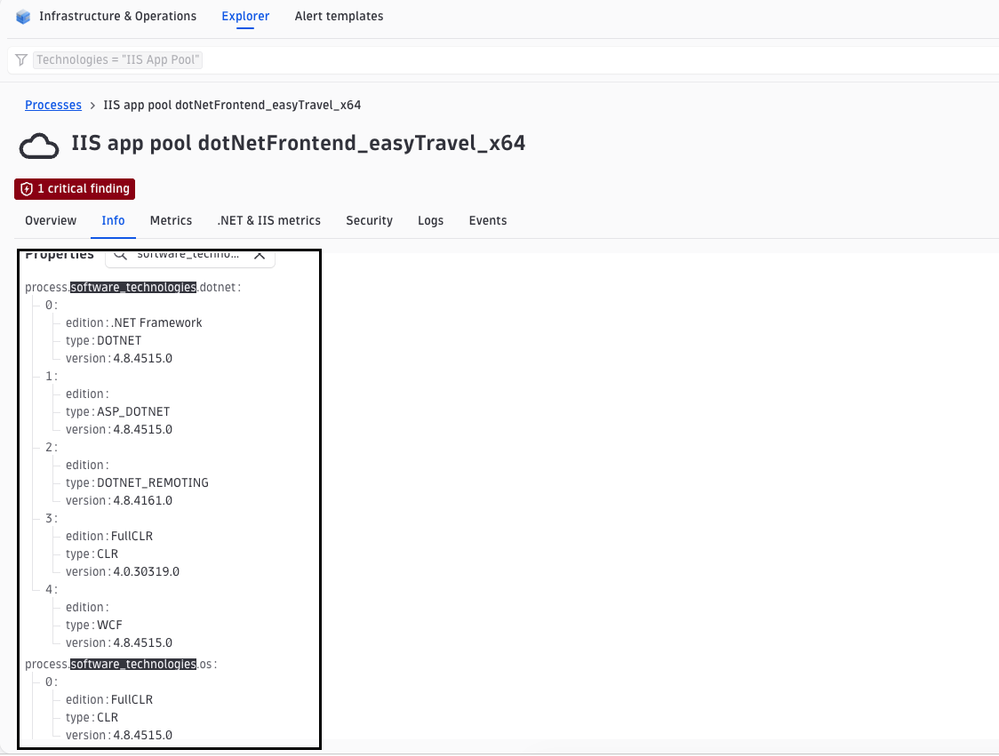Click the search magnifier in Properties

[120, 255]
